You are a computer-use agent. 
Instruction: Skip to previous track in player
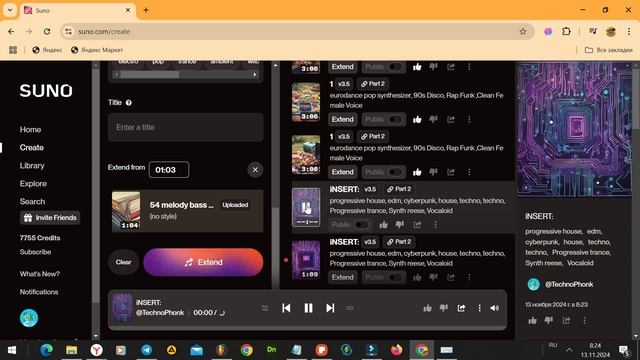pos(286,308)
